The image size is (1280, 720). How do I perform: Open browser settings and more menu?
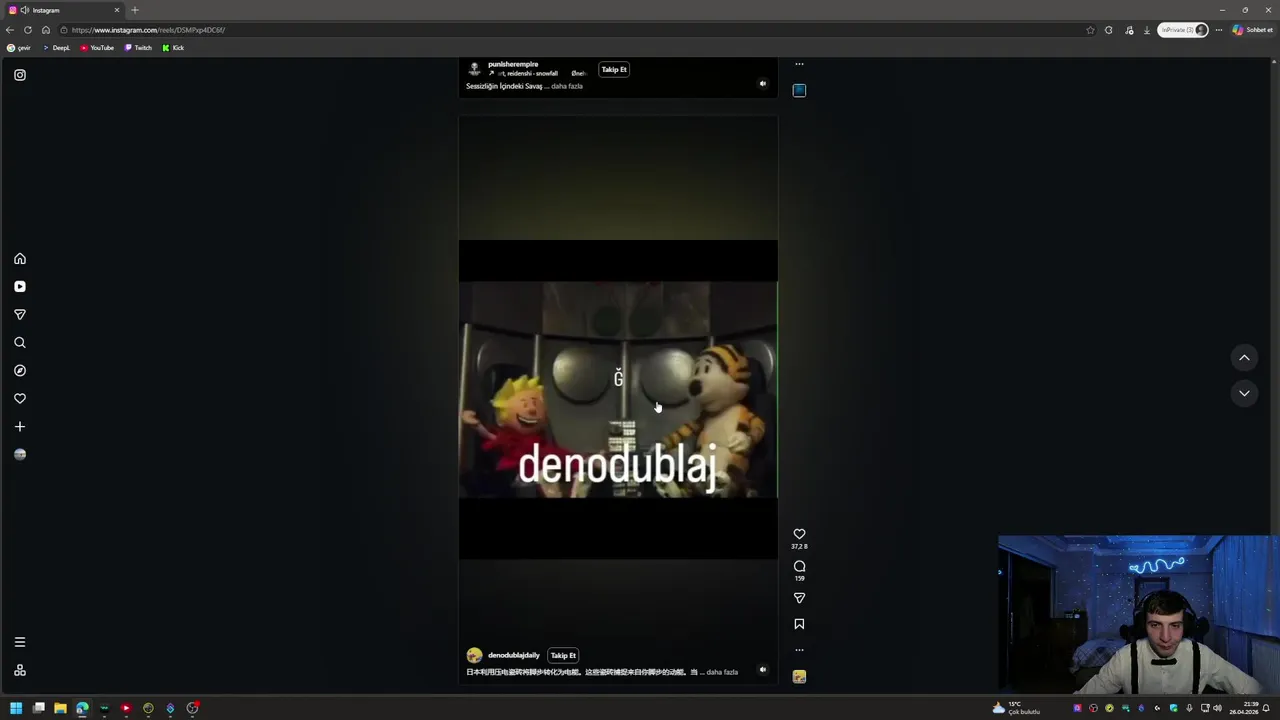point(1219,30)
